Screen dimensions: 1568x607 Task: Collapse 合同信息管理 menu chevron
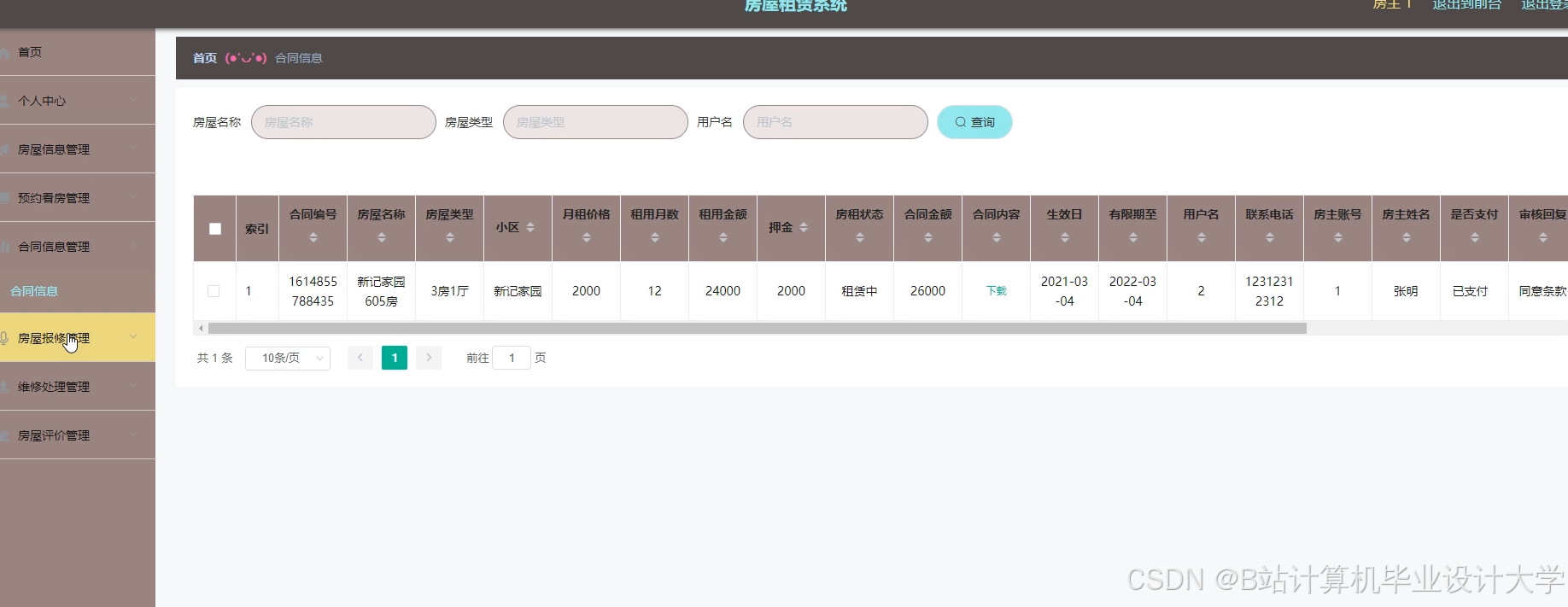click(x=133, y=246)
